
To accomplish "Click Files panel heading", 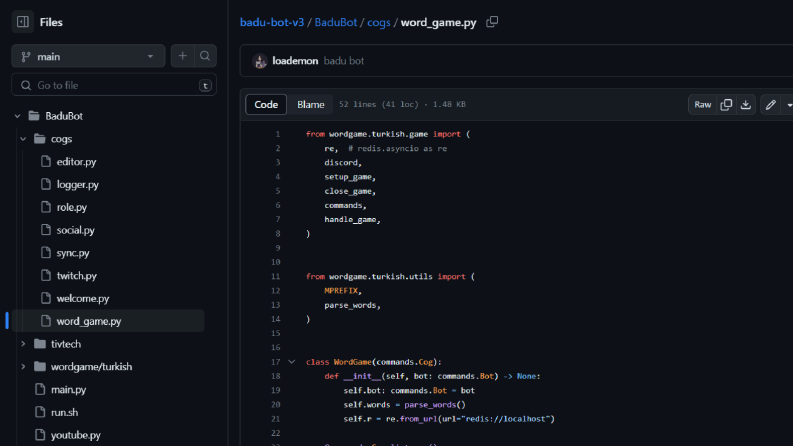I will tap(51, 22).
